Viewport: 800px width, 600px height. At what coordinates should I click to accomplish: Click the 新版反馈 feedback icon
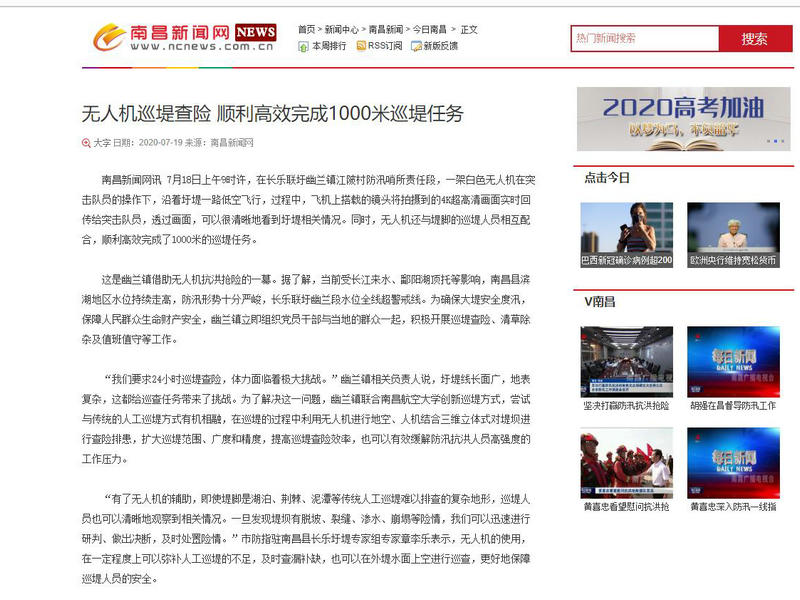(415, 46)
